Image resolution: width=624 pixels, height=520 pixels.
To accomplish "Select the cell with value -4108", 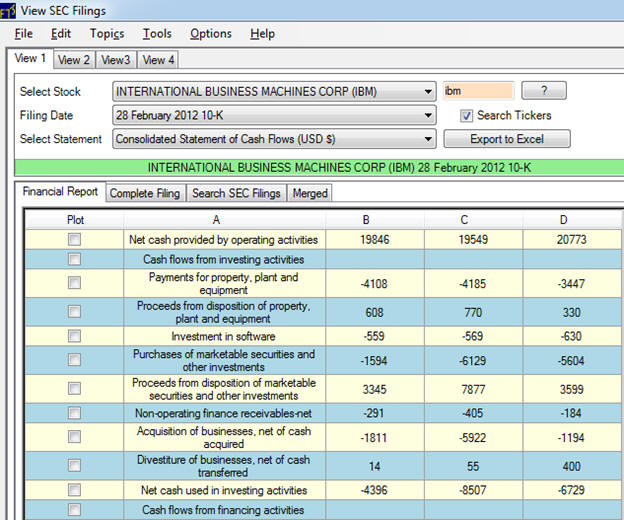I will click(374, 284).
